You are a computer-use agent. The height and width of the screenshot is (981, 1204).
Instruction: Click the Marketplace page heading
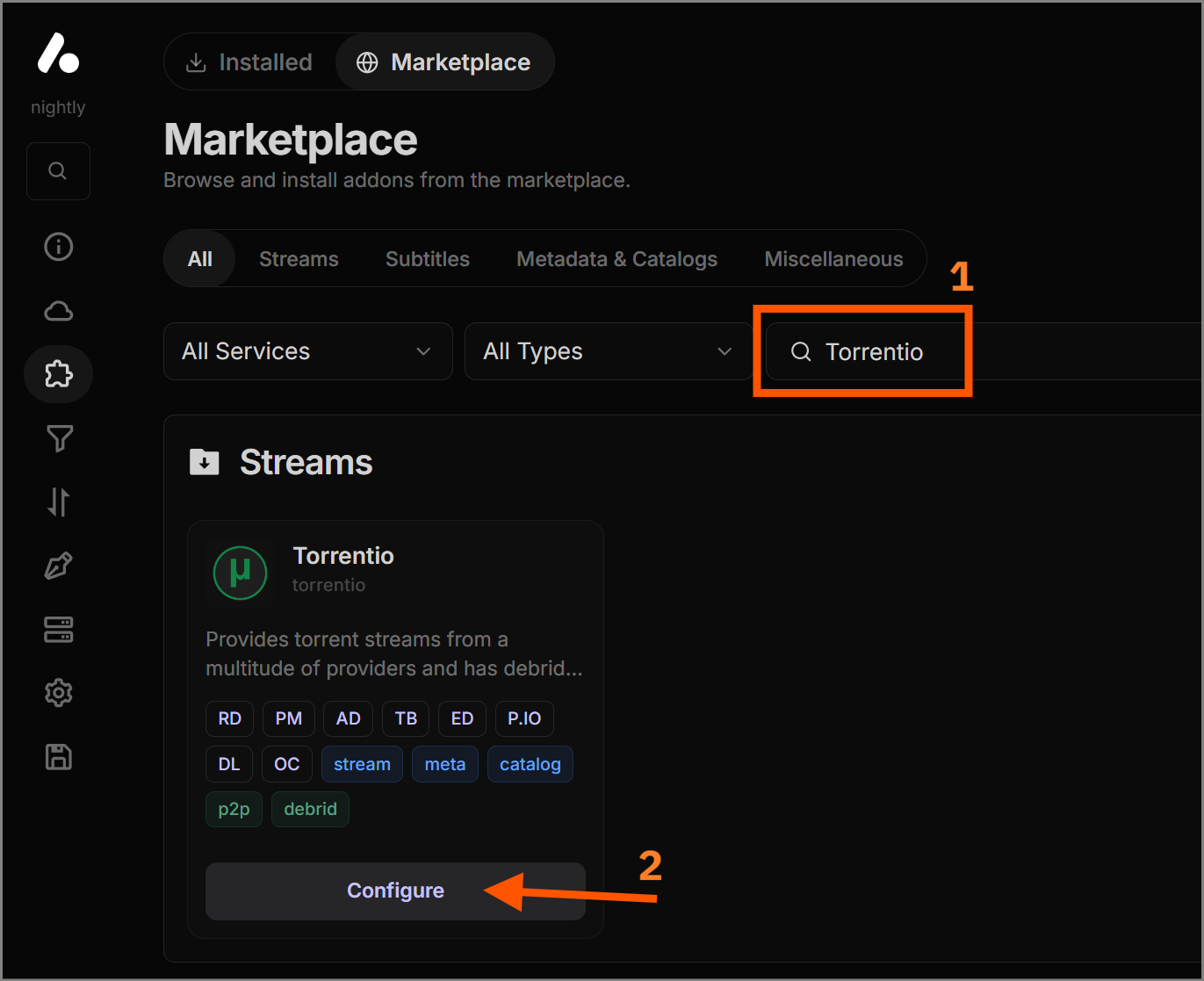291,140
